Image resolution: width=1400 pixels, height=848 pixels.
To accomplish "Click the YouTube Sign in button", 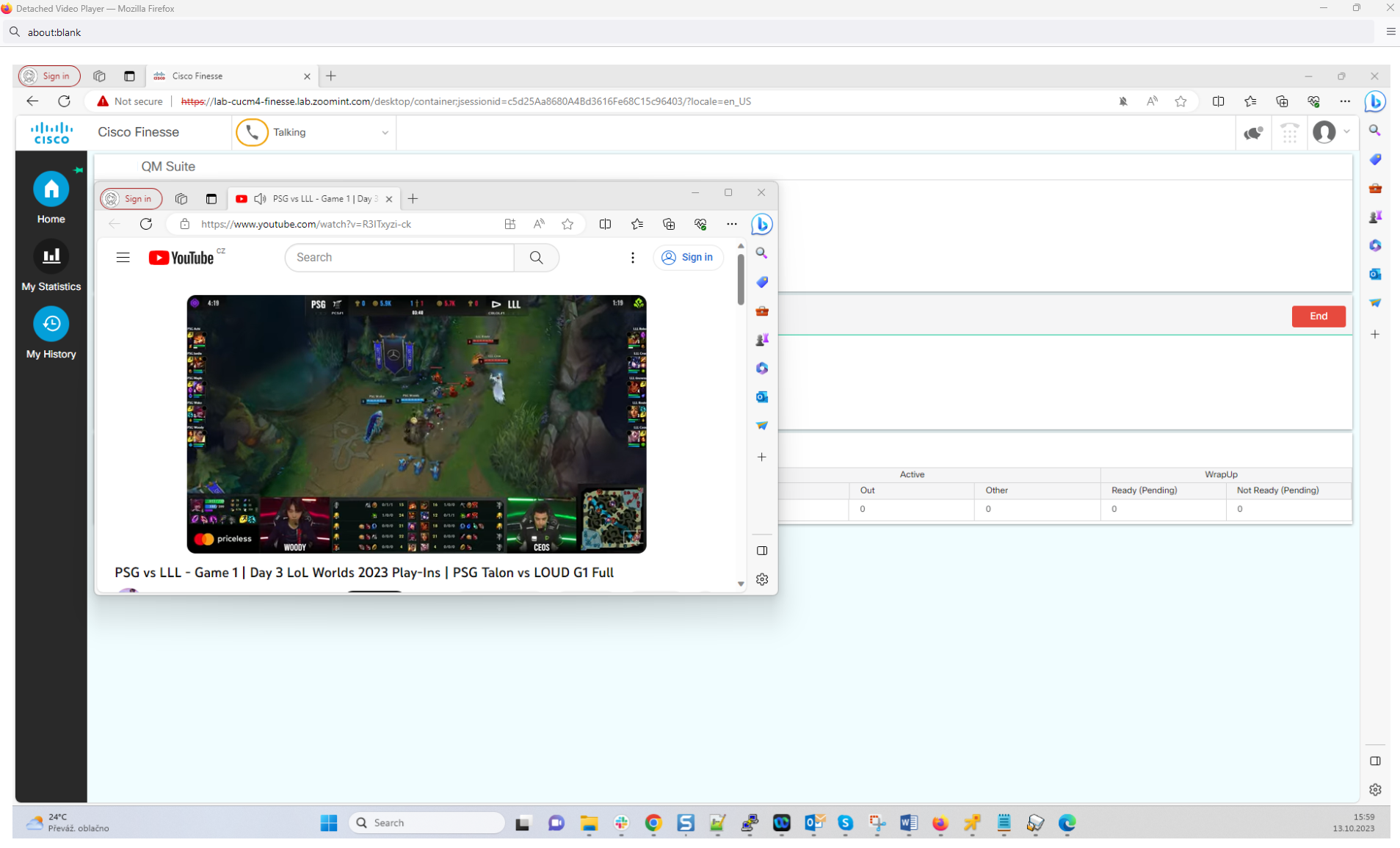I will pos(687,258).
